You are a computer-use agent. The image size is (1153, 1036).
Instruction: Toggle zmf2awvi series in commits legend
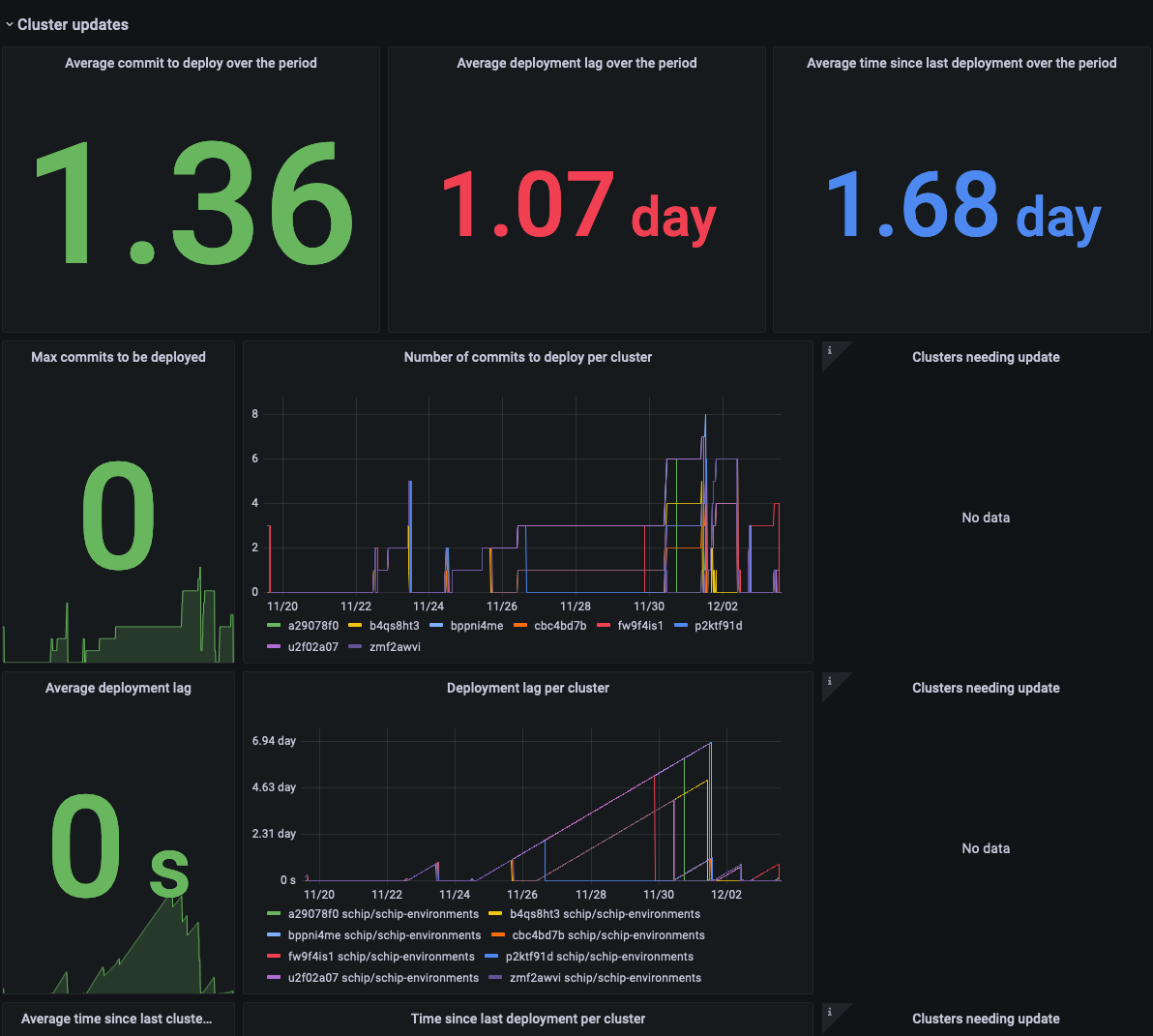tap(395, 647)
